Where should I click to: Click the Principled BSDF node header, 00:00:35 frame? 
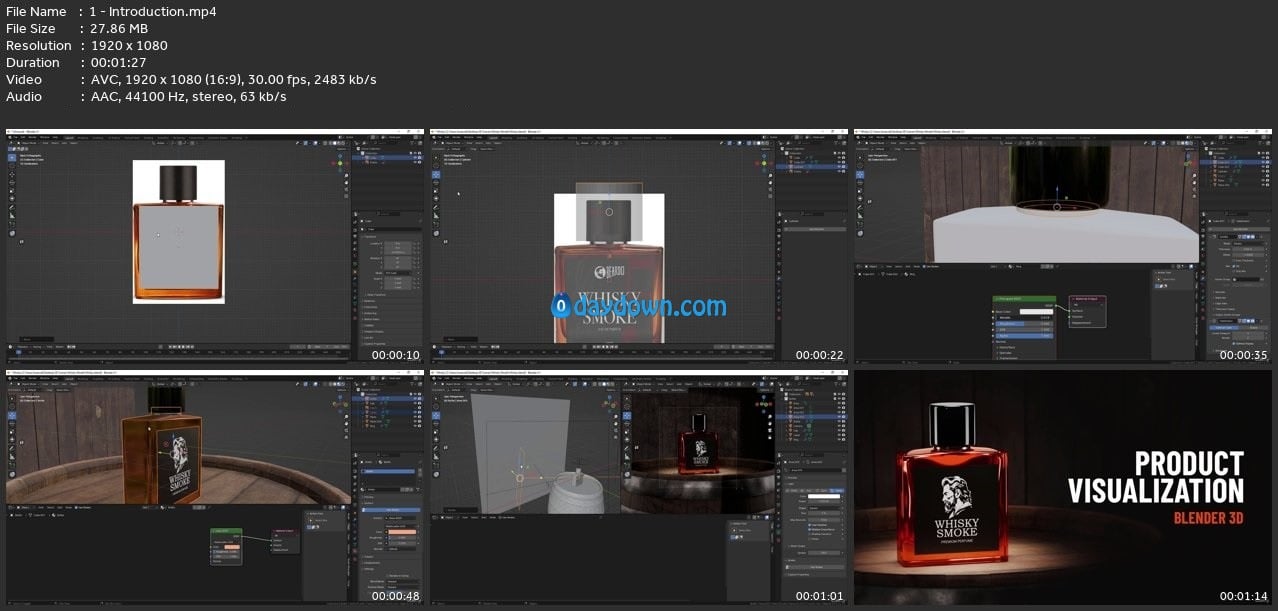point(1024,298)
